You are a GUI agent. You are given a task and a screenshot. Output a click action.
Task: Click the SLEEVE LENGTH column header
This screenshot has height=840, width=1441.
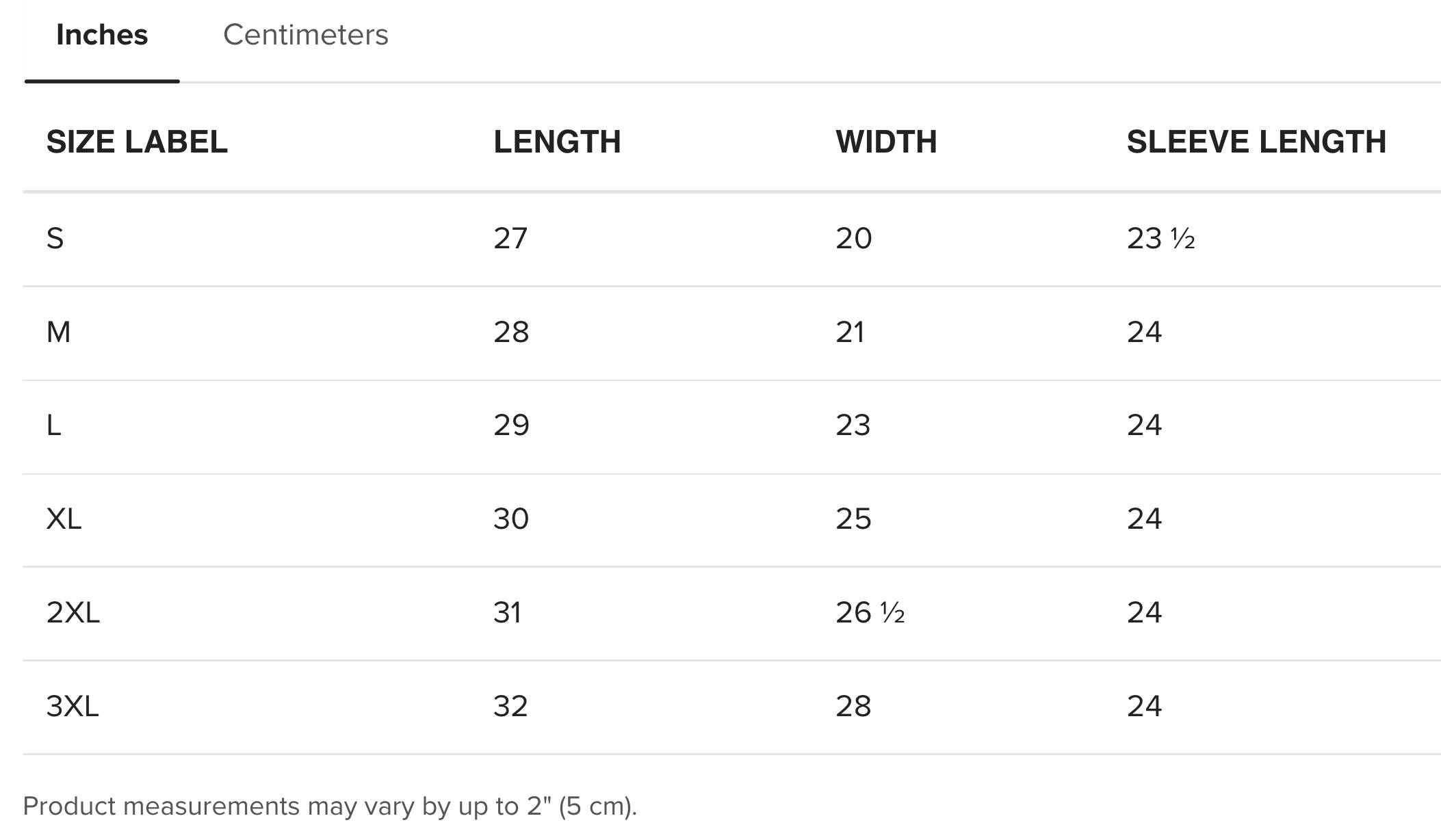(1256, 142)
